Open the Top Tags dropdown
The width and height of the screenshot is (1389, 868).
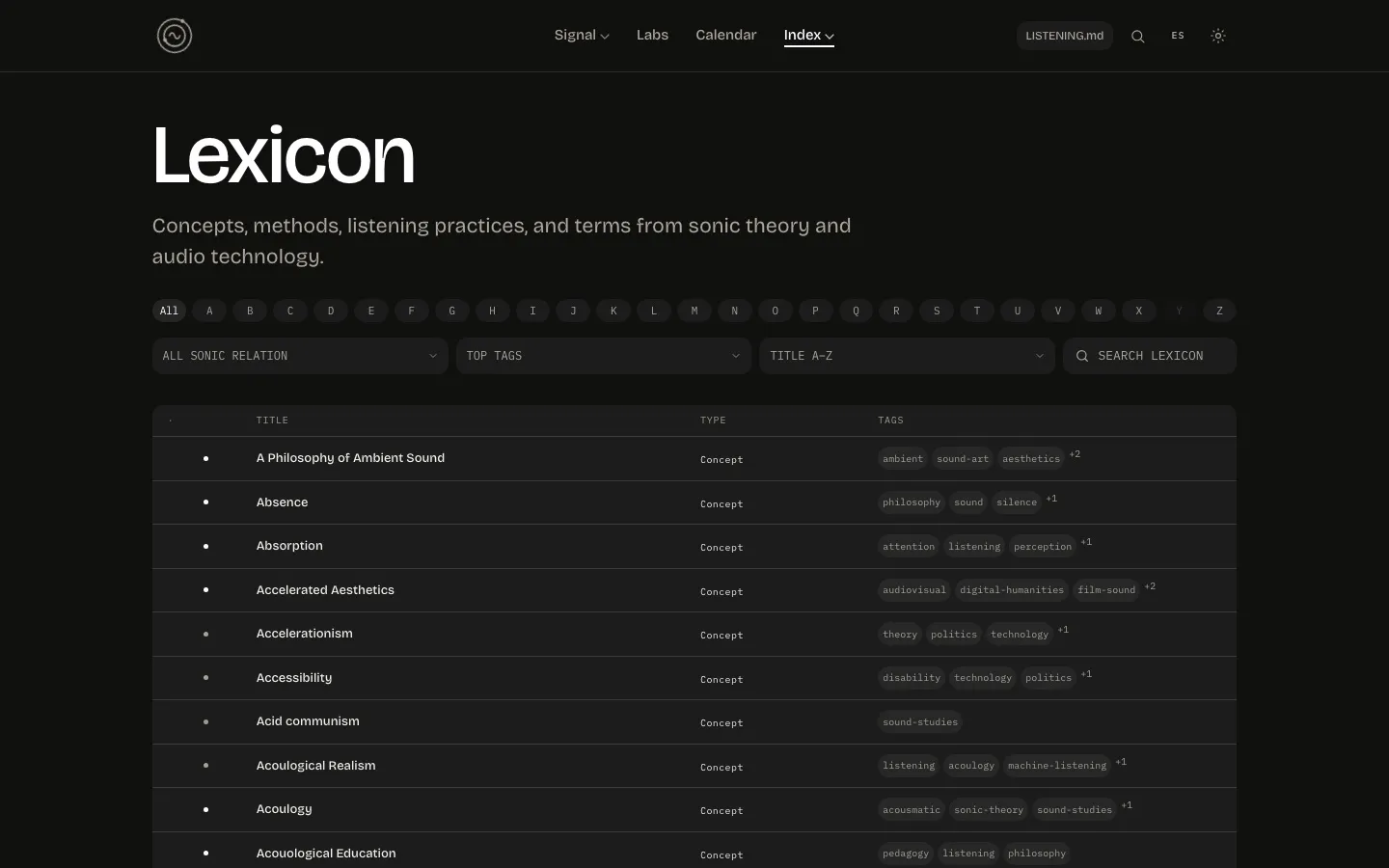[x=604, y=356]
